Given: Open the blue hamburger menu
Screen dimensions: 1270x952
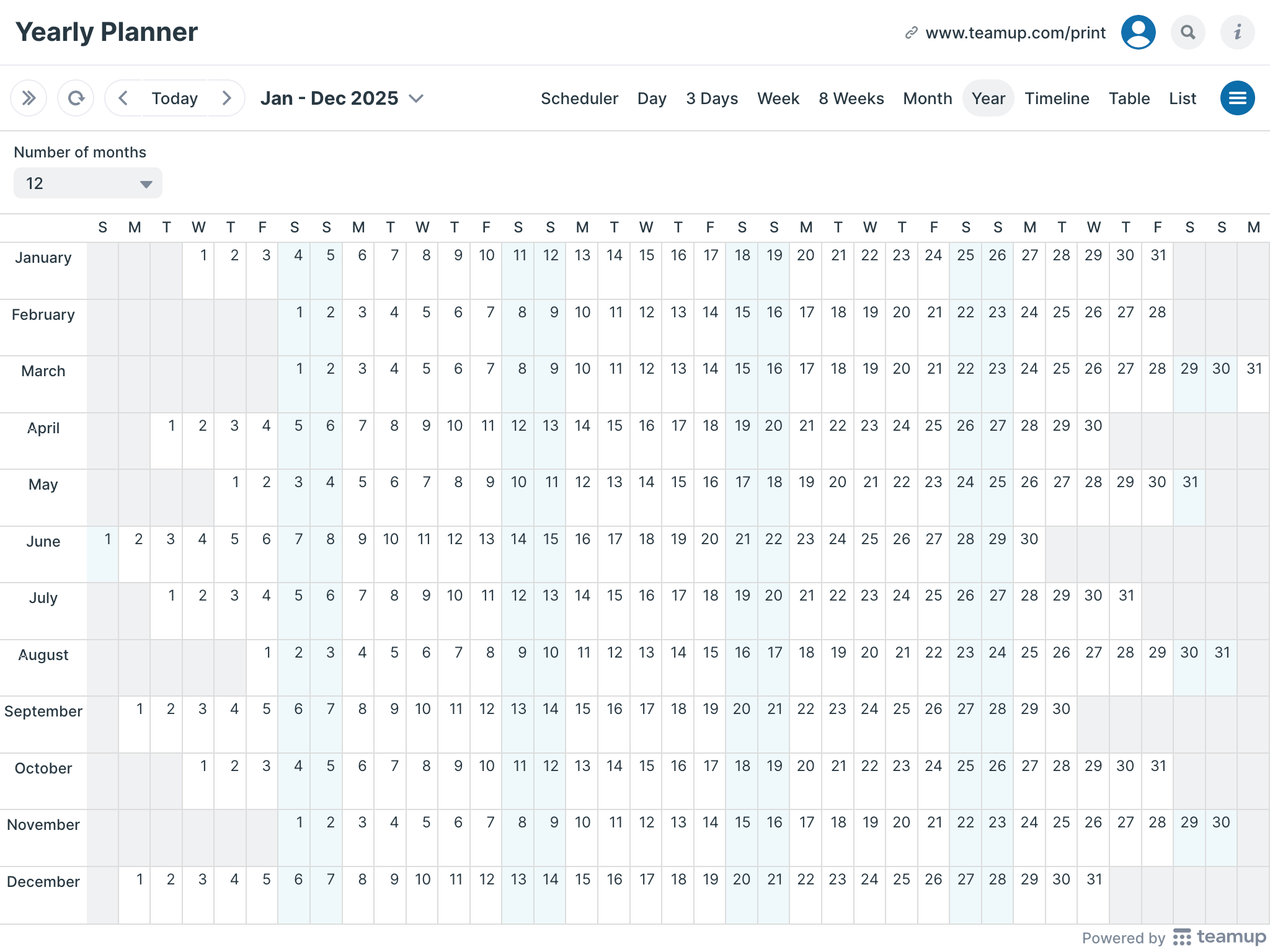Looking at the screenshot, I should point(1238,98).
